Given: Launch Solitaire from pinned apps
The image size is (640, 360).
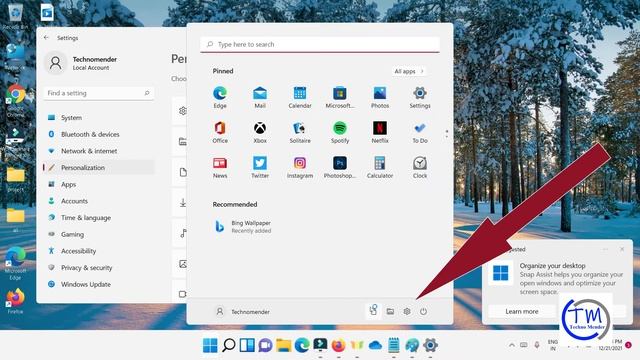Looking at the screenshot, I should click(300, 133).
